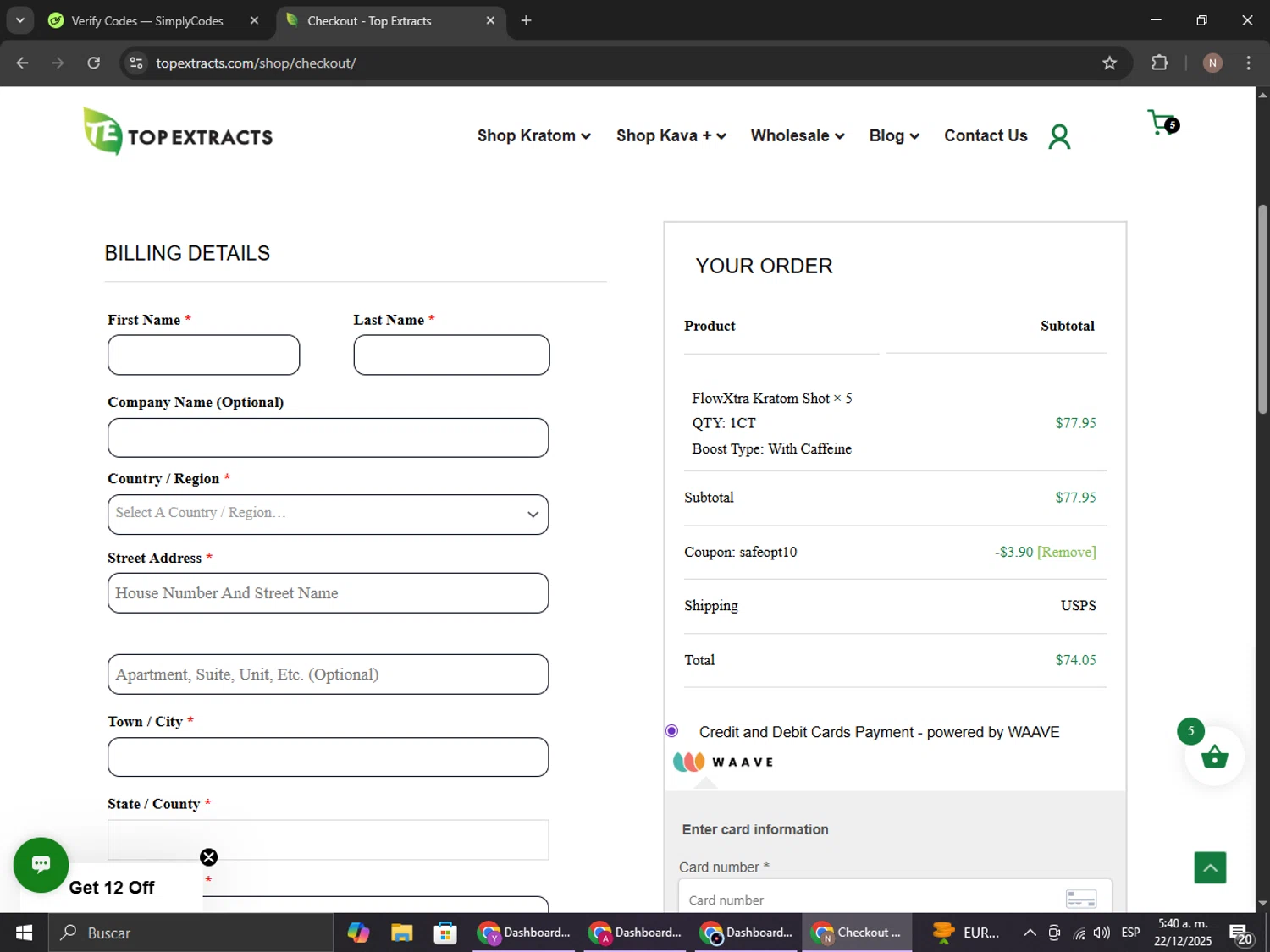
Task: Expand the Wholesale menu
Action: coord(797,136)
